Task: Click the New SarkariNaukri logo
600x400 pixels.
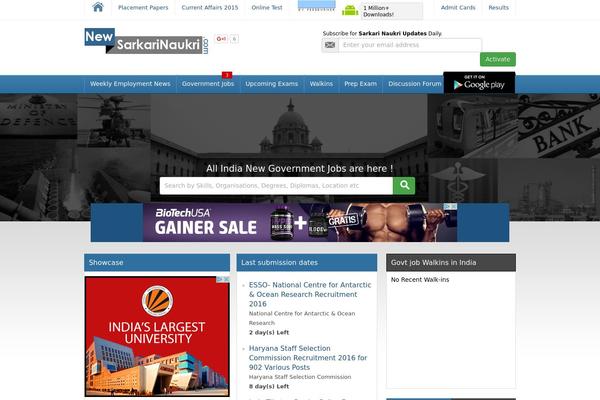Action: pyautogui.click(x=147, y=41)
